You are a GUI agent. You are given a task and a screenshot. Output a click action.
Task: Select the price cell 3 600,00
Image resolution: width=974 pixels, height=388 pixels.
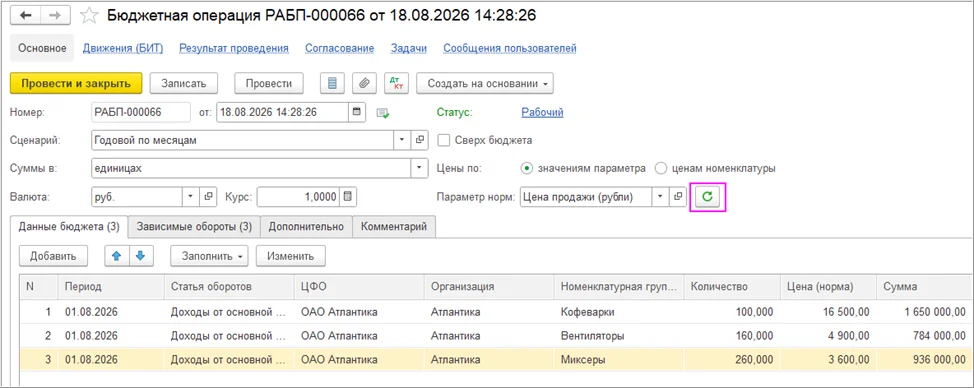pyautogui.click(x=828, y=359)
